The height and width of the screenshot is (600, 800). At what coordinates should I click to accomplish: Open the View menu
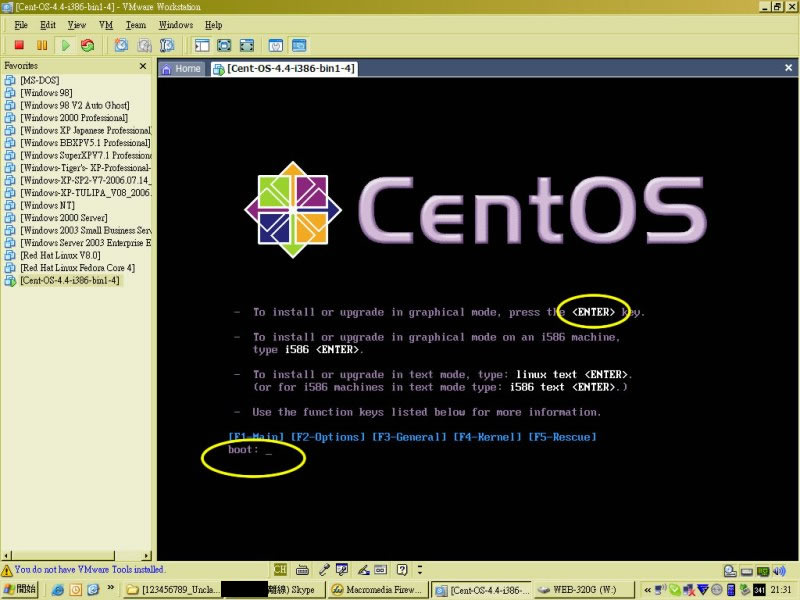pyautogui.click(x=77, y=24)
